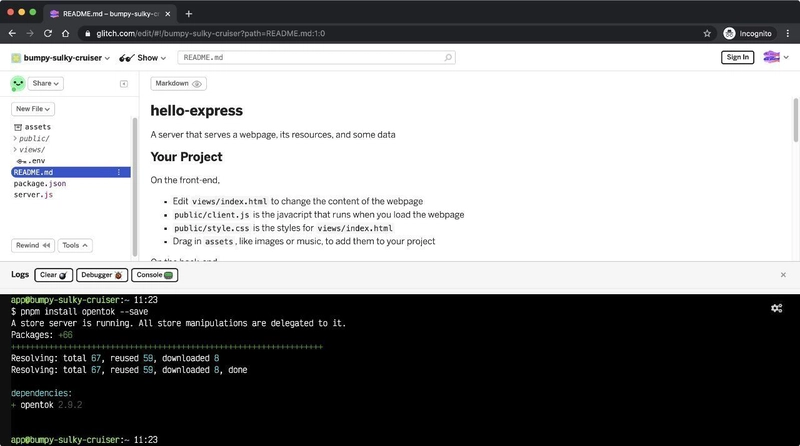Open README.md file options dots
Screen dimensions: 800x446
click(119, 172)
